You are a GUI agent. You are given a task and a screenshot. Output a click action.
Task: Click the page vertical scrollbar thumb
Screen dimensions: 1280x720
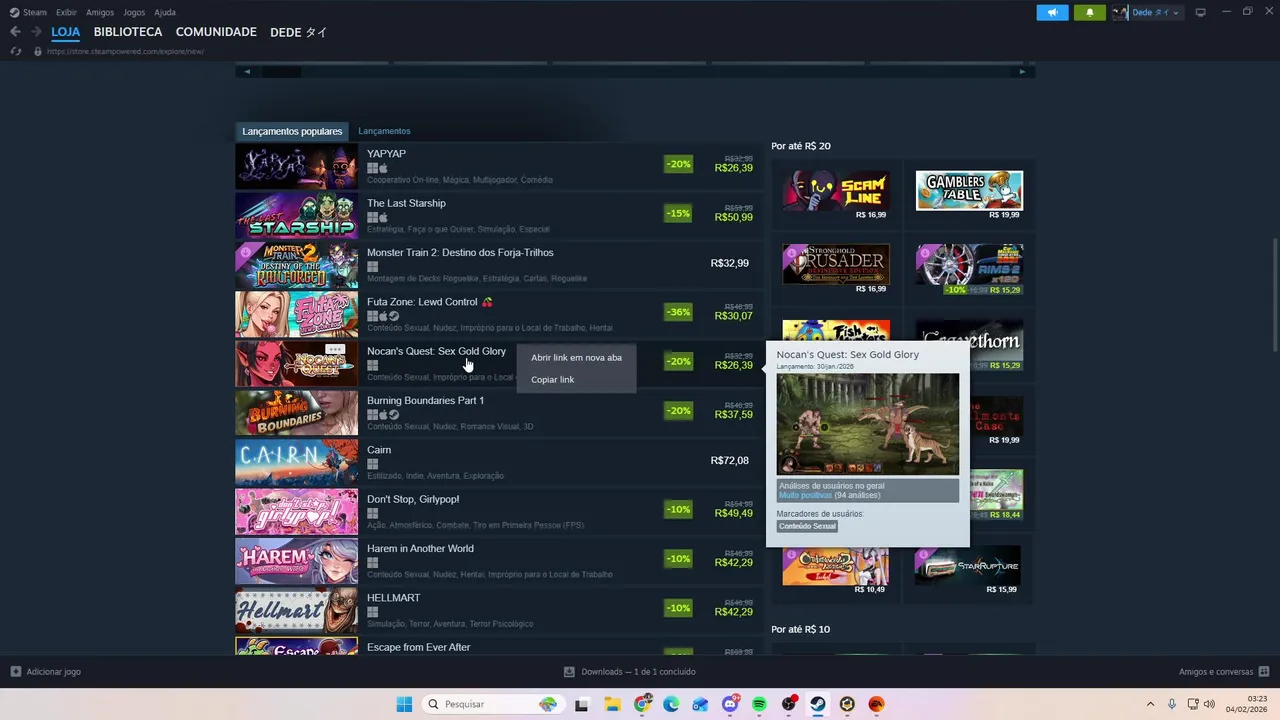click(x=1275, y=295)
